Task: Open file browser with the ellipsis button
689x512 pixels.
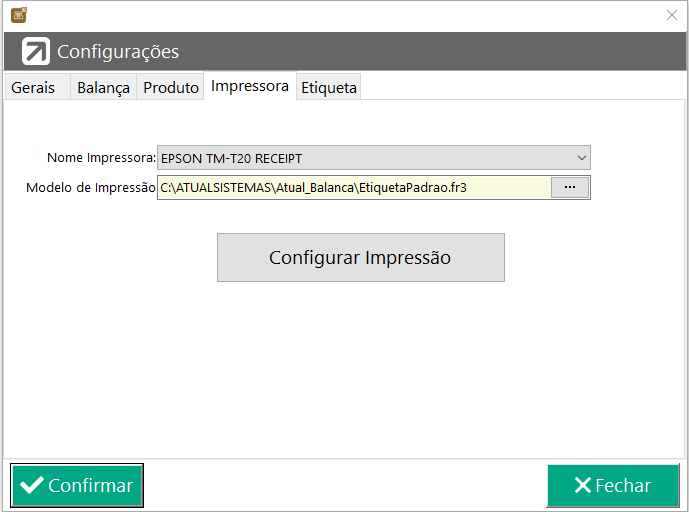Action: pos(570,188)
